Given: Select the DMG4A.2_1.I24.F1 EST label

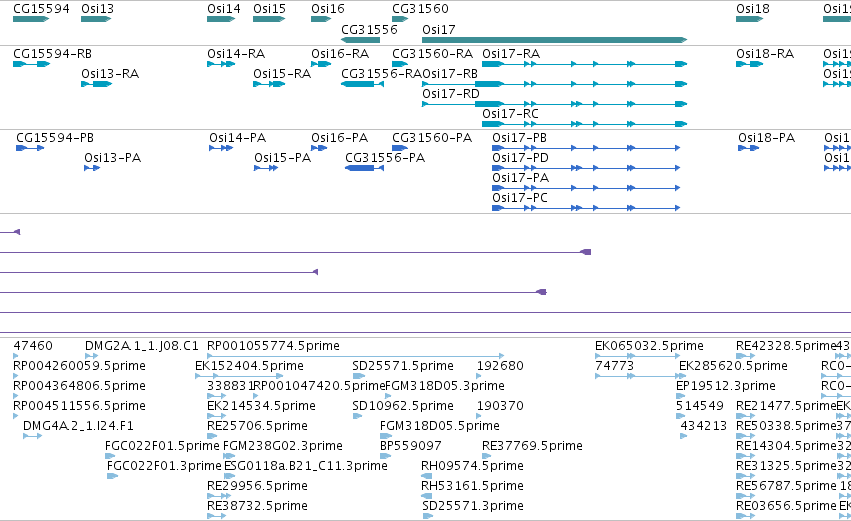Looking at the screenshot, I should coord(78,426).
